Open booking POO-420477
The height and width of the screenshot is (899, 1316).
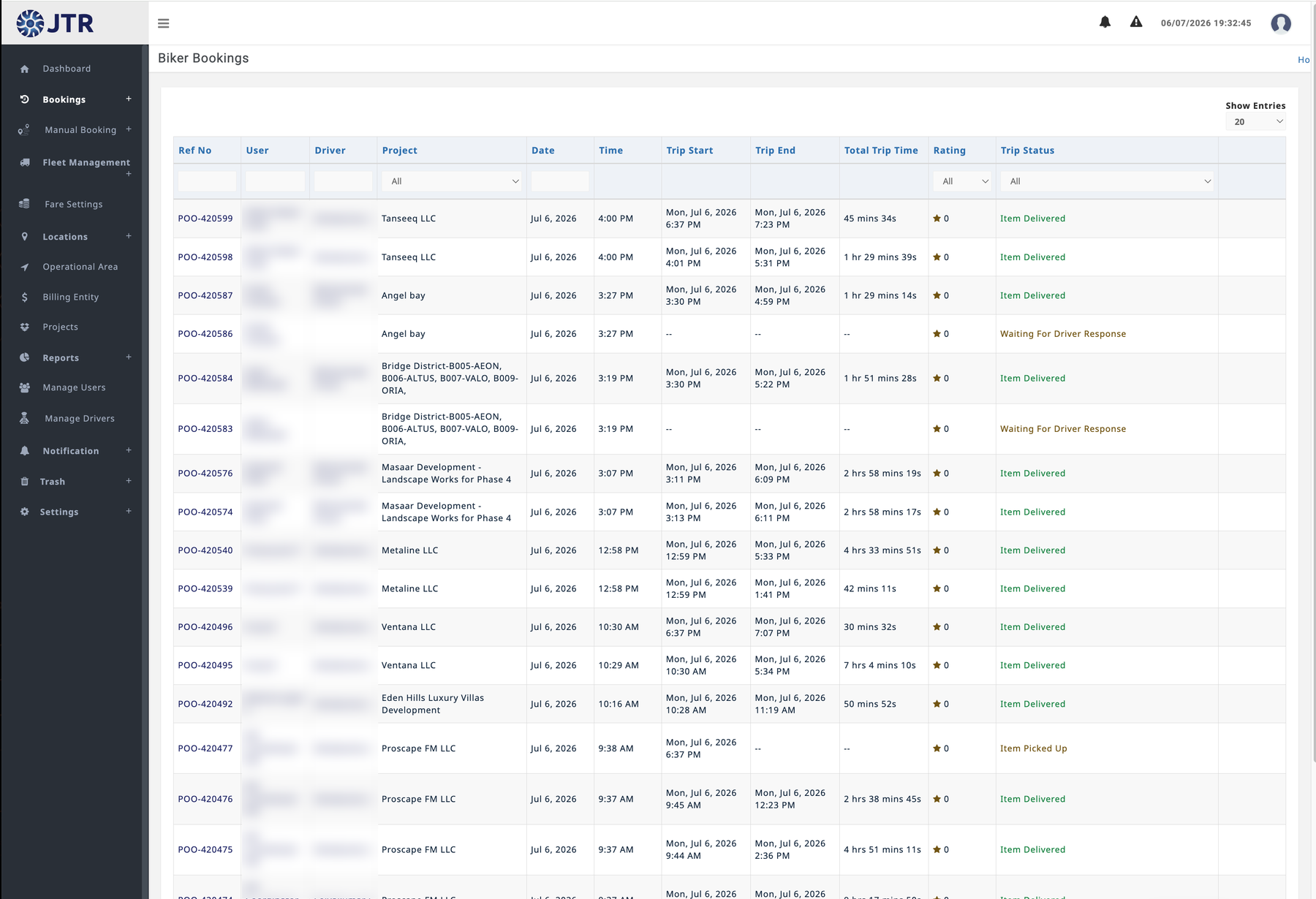[205, 748]
